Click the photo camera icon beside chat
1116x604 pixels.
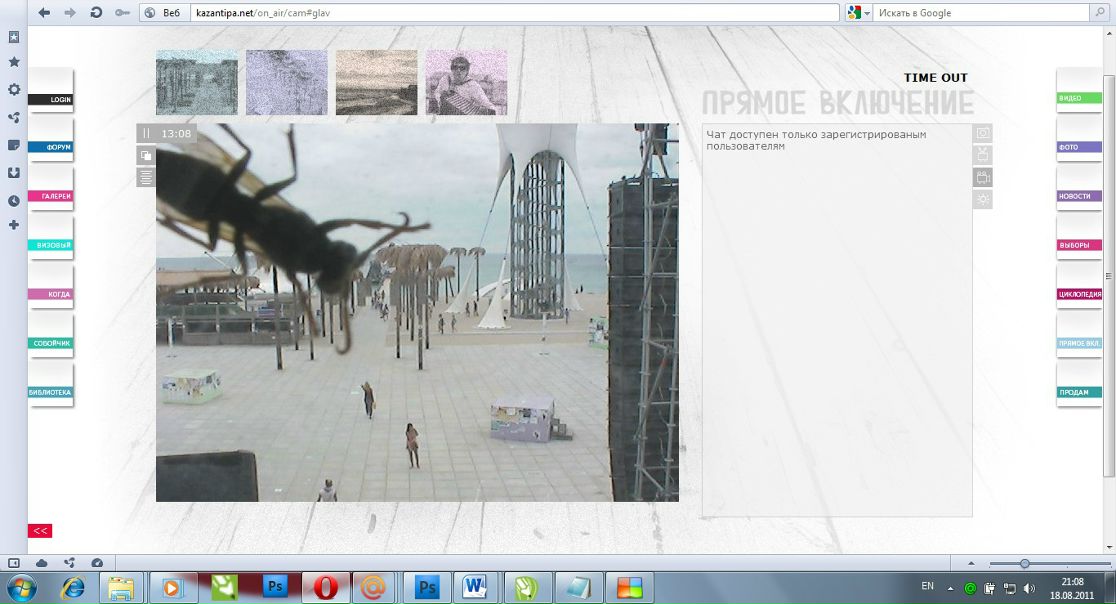point(983,133)
